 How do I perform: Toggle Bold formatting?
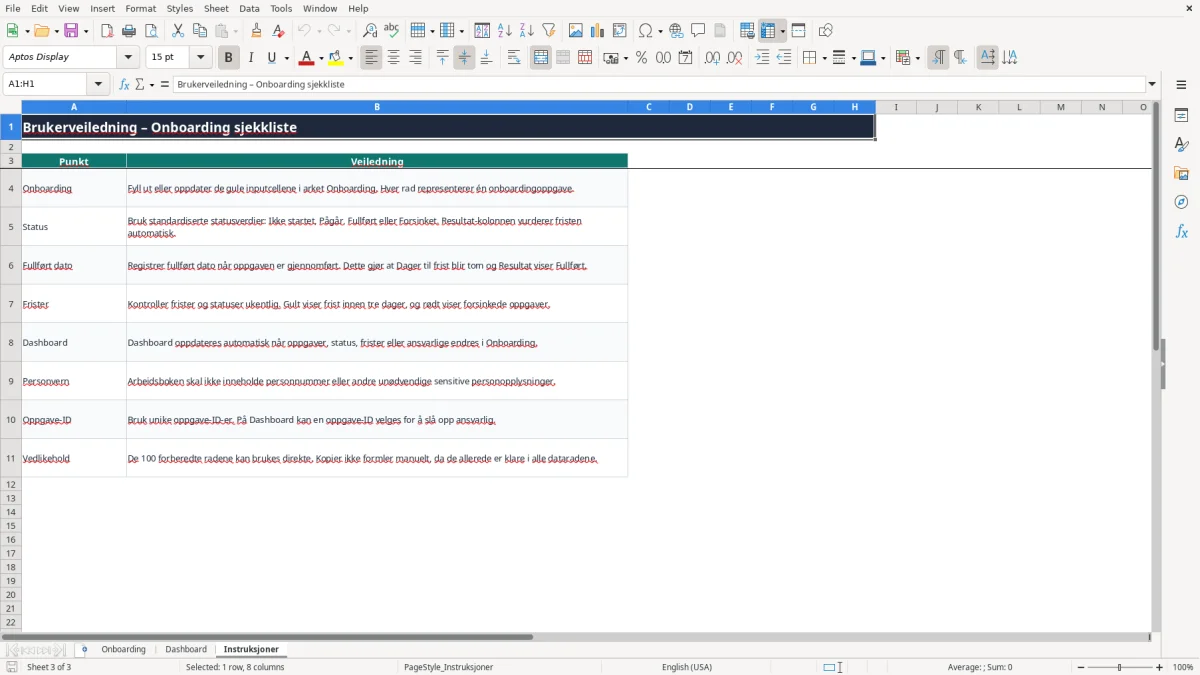[229, 58]
